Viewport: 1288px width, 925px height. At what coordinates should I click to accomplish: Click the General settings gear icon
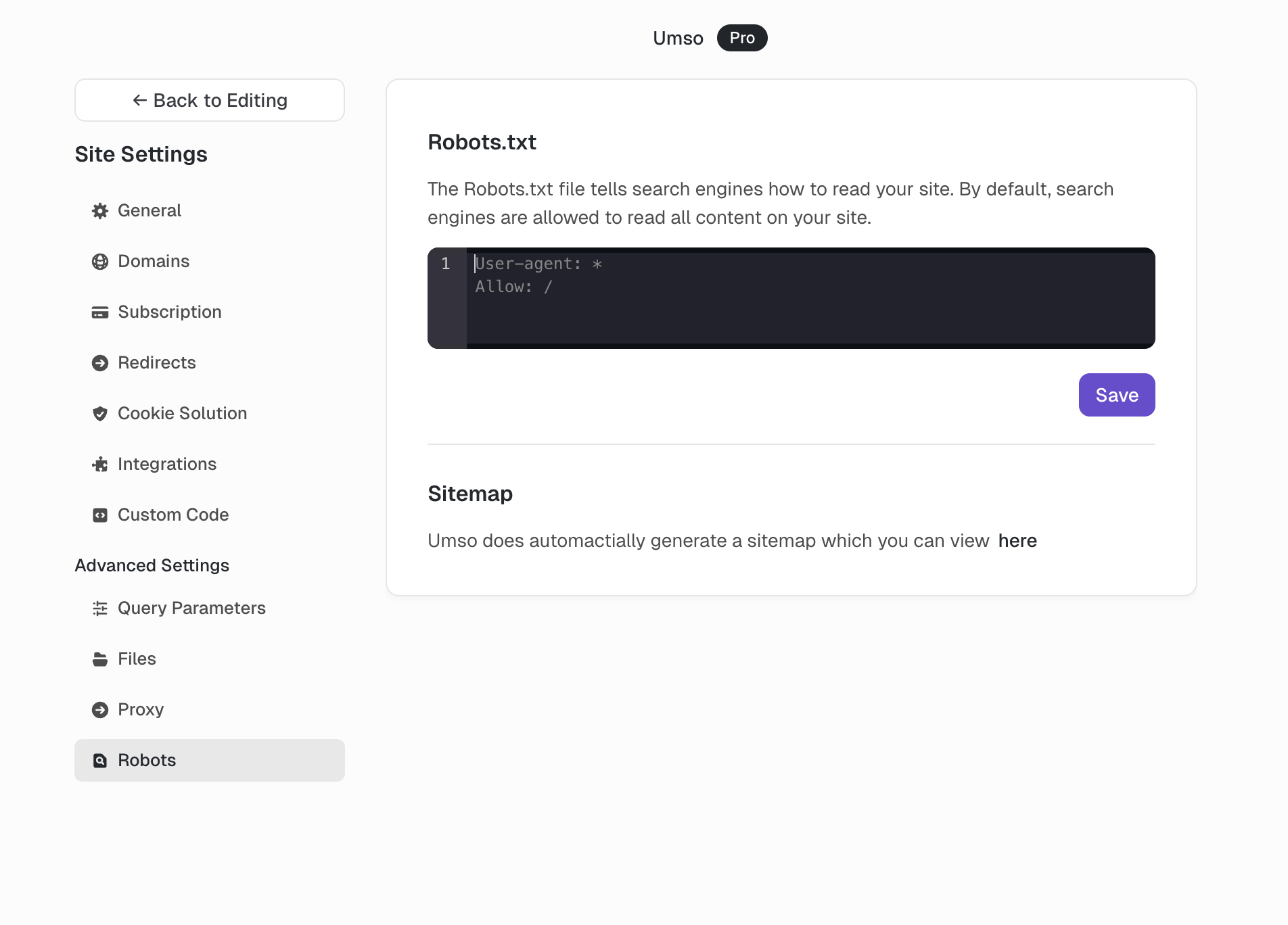[100, 210]
